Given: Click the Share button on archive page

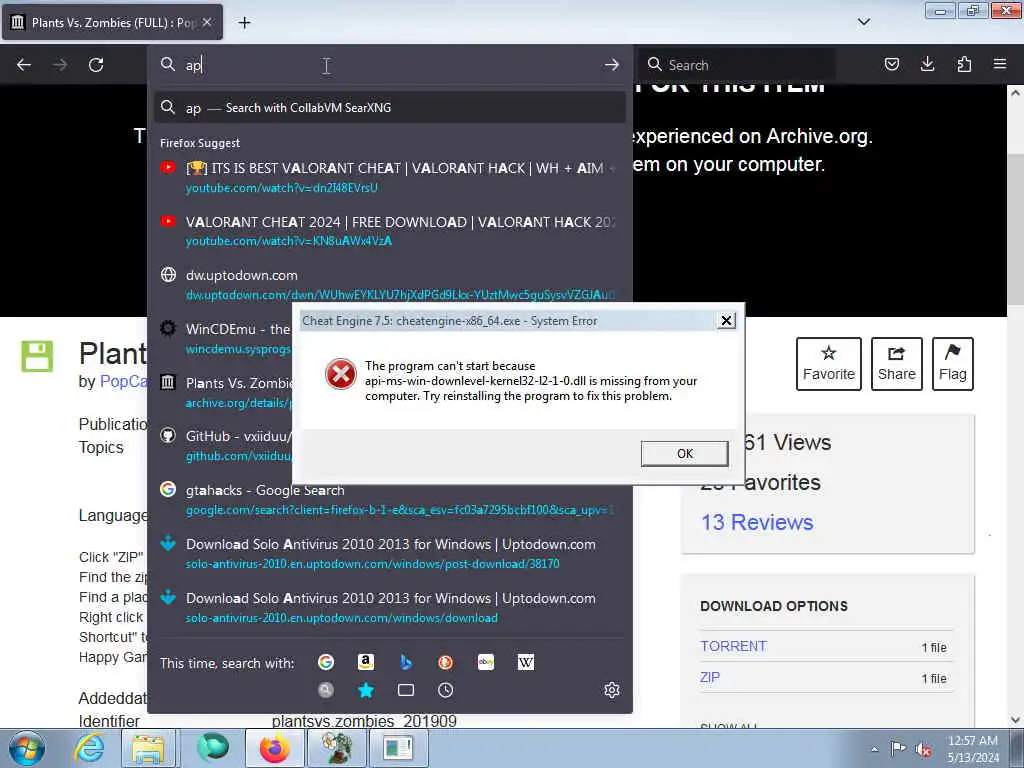Looking at the screenshot, I should tap(897, 364).
